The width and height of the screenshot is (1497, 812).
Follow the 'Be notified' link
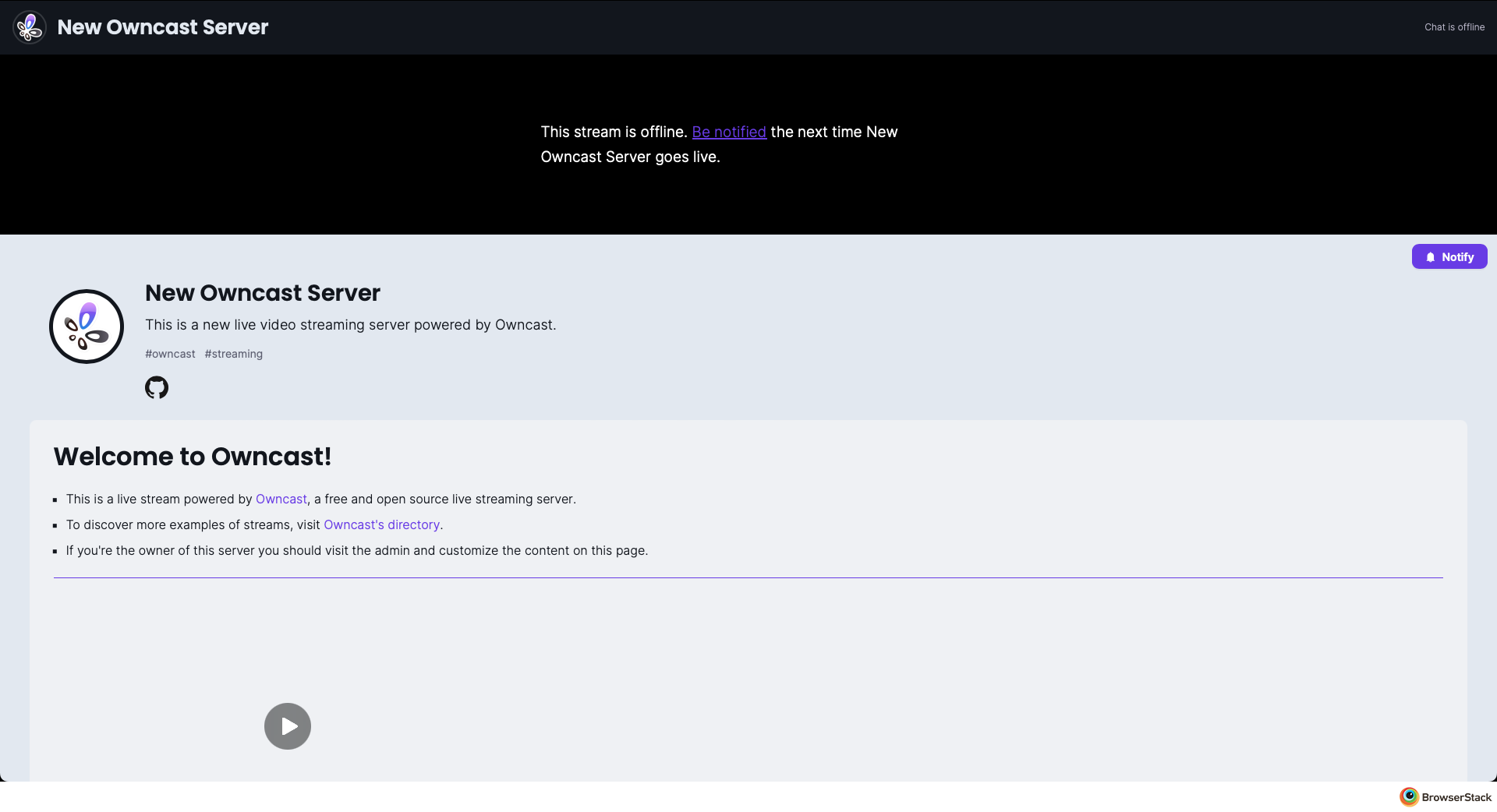click(x=729, y=132)
